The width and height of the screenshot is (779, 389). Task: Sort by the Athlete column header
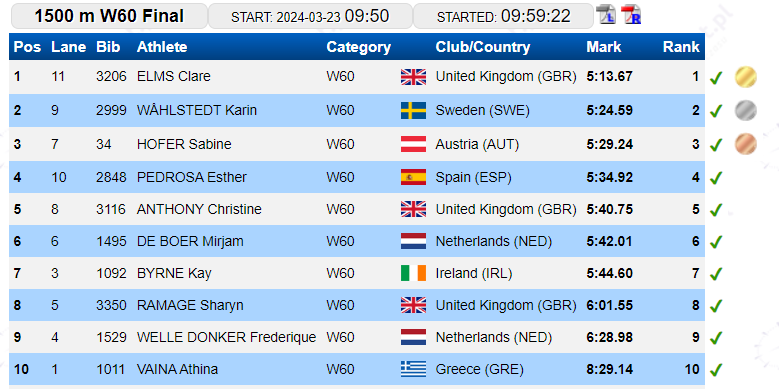click(162, 47)
